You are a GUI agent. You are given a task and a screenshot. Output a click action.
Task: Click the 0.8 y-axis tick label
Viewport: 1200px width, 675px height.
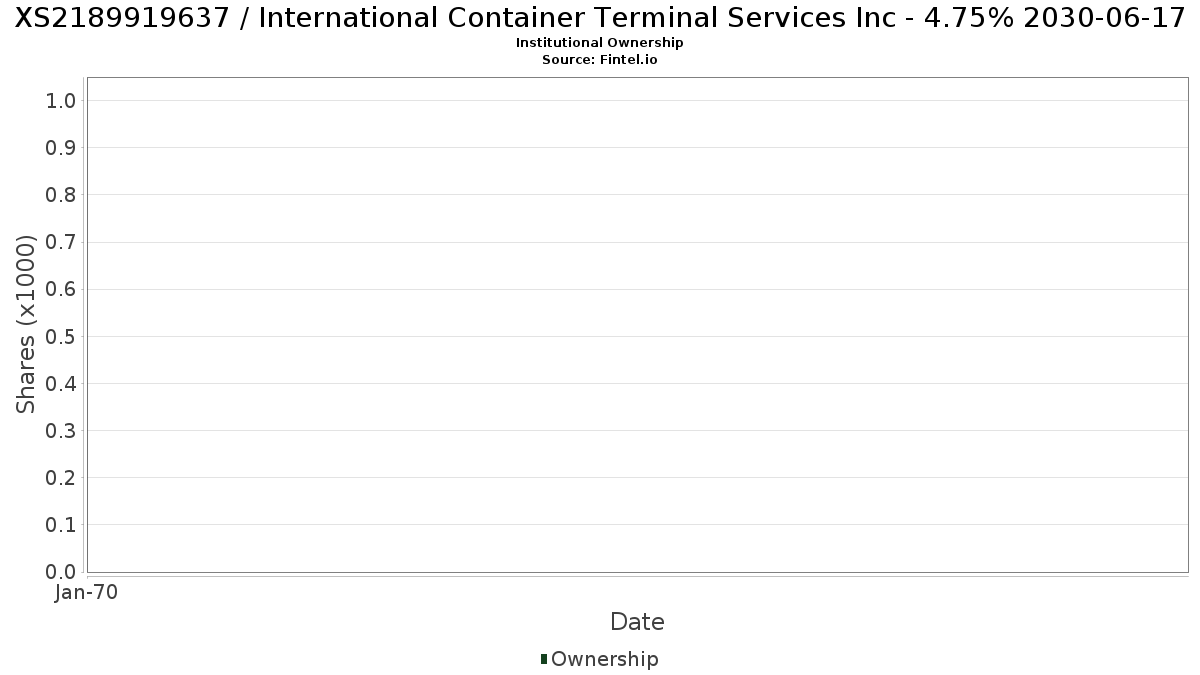(x=61, y=195)
